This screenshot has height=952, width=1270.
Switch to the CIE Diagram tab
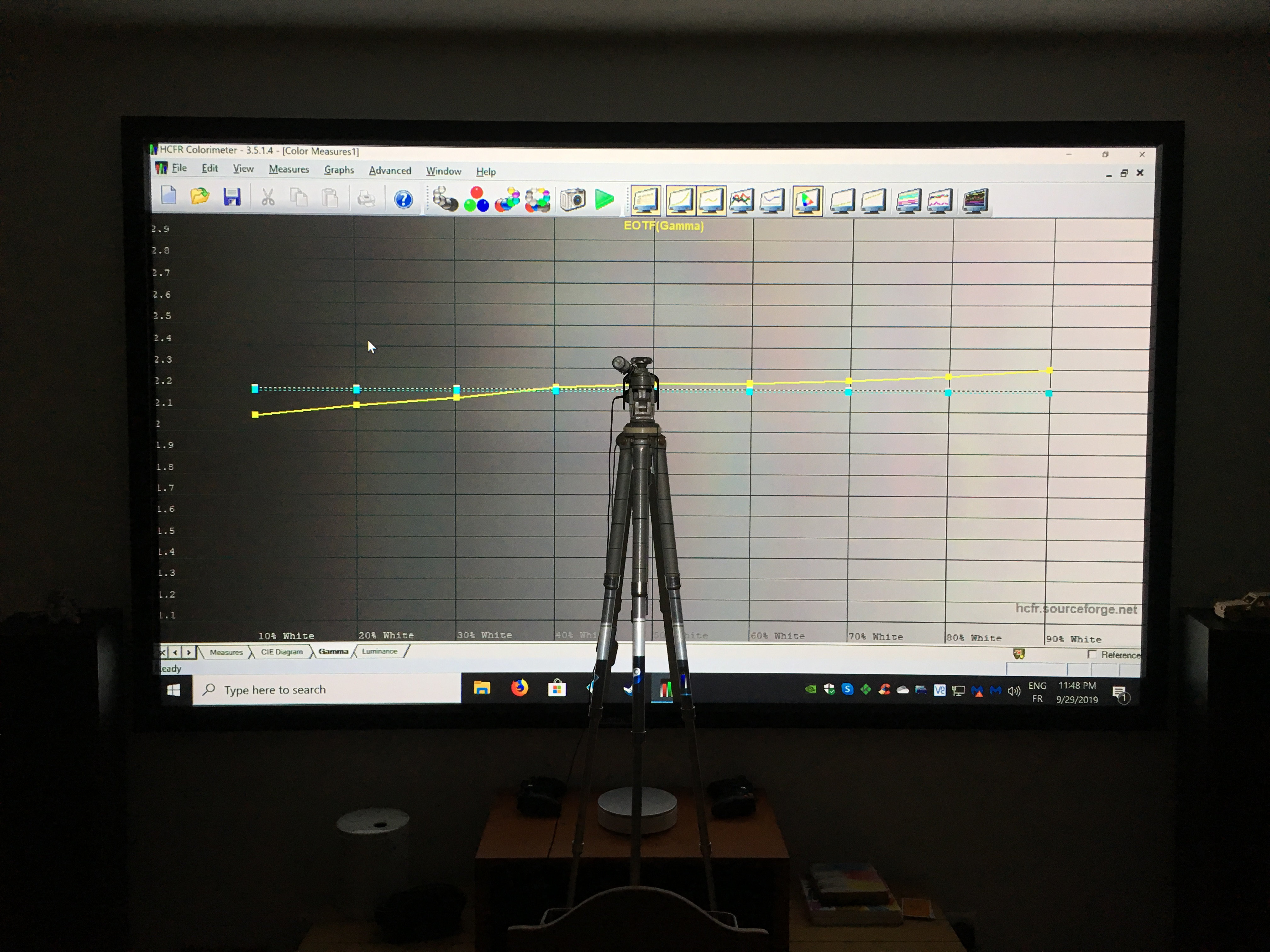click(x=281, y=652)
